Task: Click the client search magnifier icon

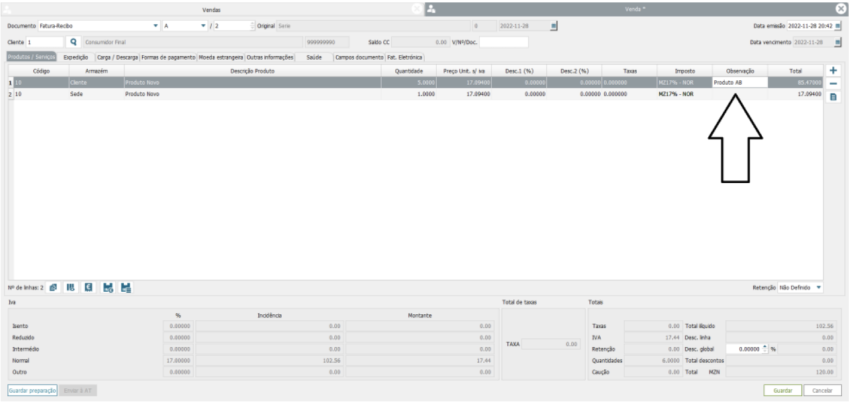Action: point(73,43)
